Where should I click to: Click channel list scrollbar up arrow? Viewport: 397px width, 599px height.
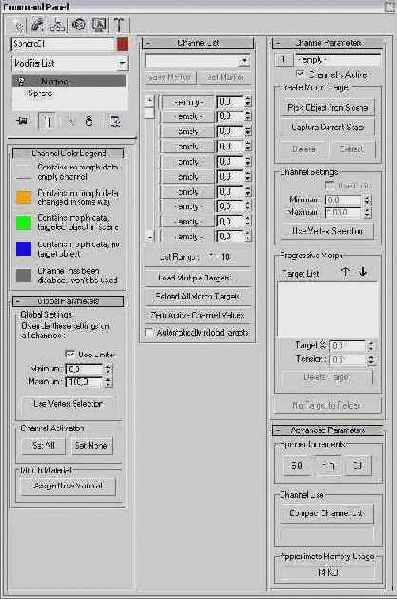coord(149,101)
